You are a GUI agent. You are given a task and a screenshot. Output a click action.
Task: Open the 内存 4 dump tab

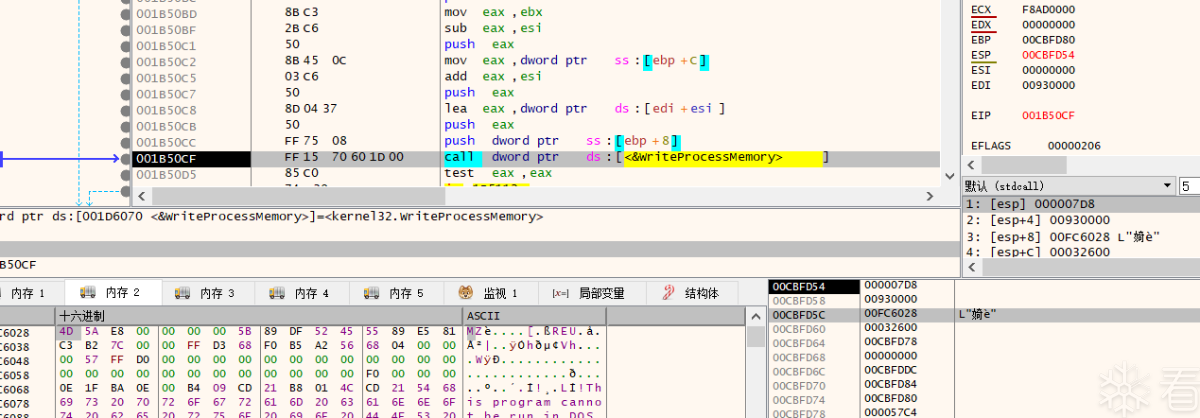[x=301, y=293]
